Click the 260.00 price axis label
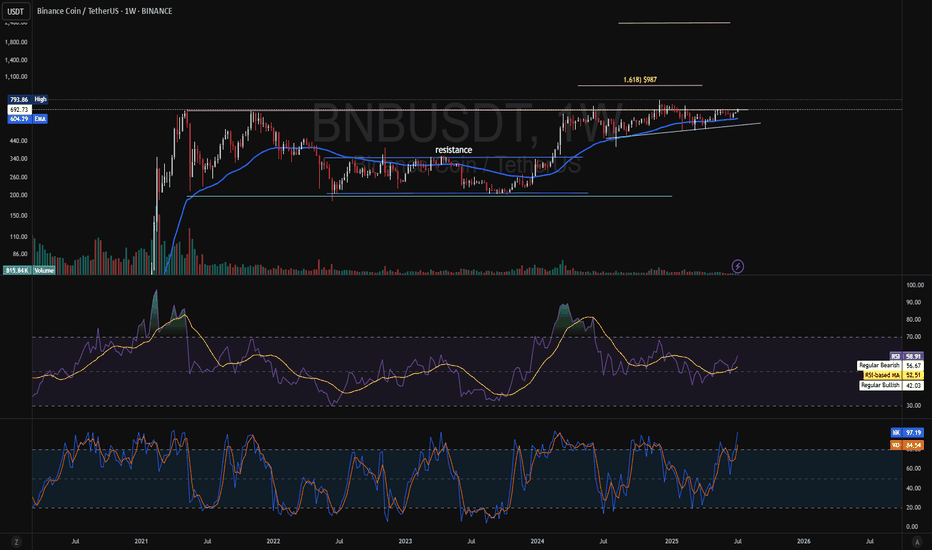This screenshot has height=550, width=932. click(x=18, y=177)
